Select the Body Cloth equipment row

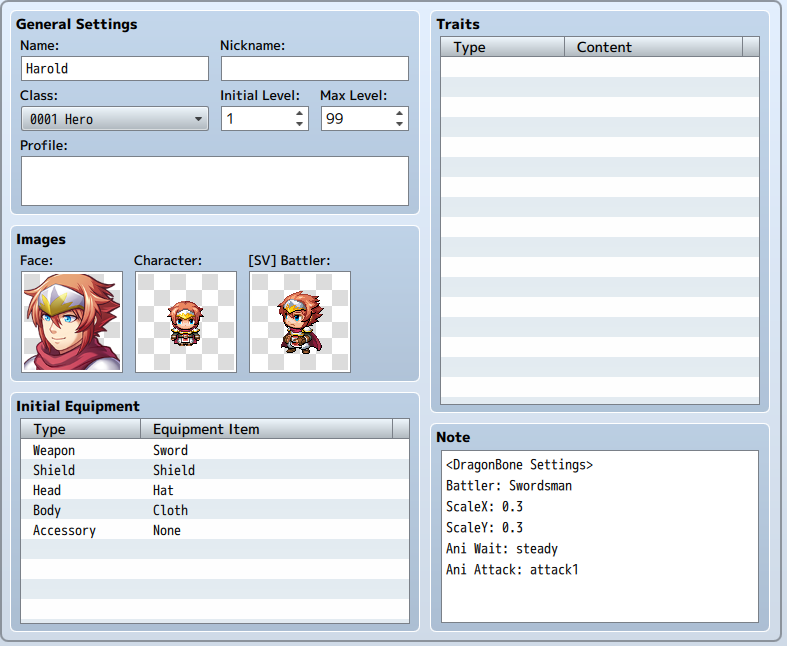point(215,510)
